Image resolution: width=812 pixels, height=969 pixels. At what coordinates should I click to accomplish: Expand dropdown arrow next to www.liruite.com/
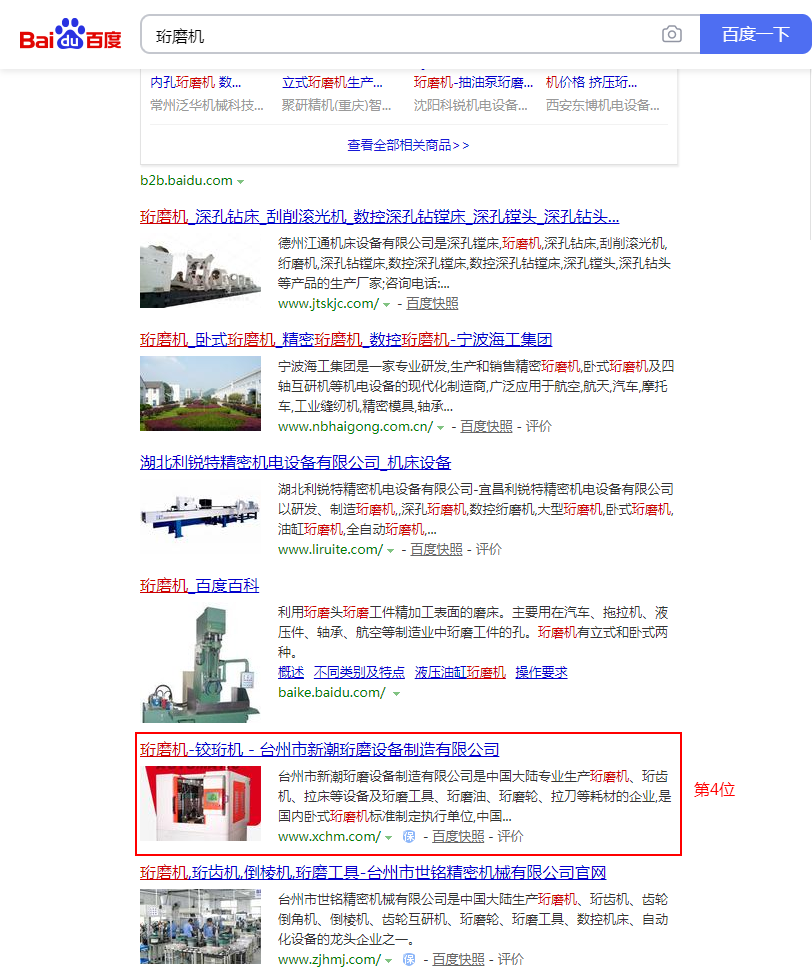click(391, 551)
